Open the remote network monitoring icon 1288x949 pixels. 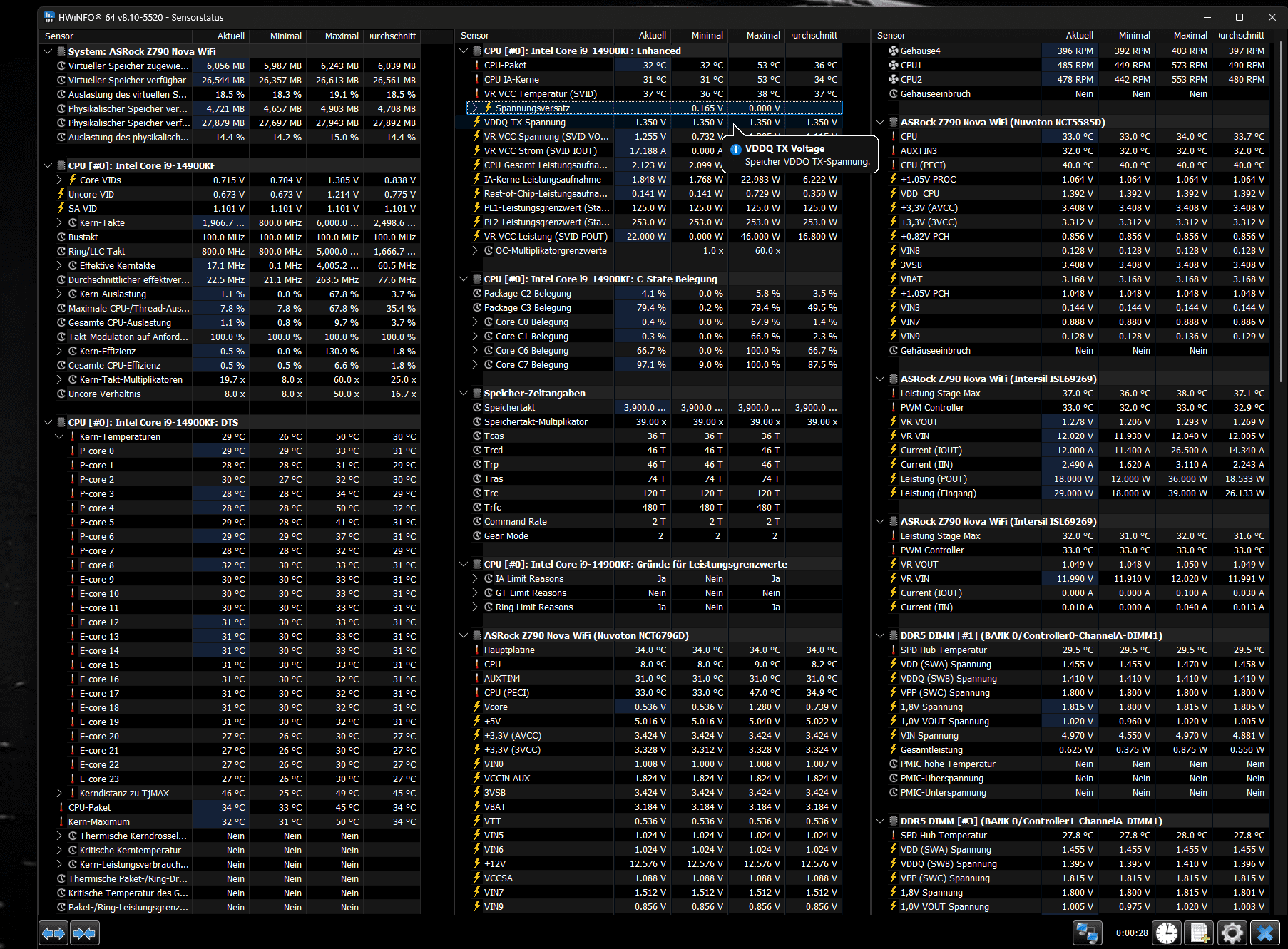coord(1088,933)
